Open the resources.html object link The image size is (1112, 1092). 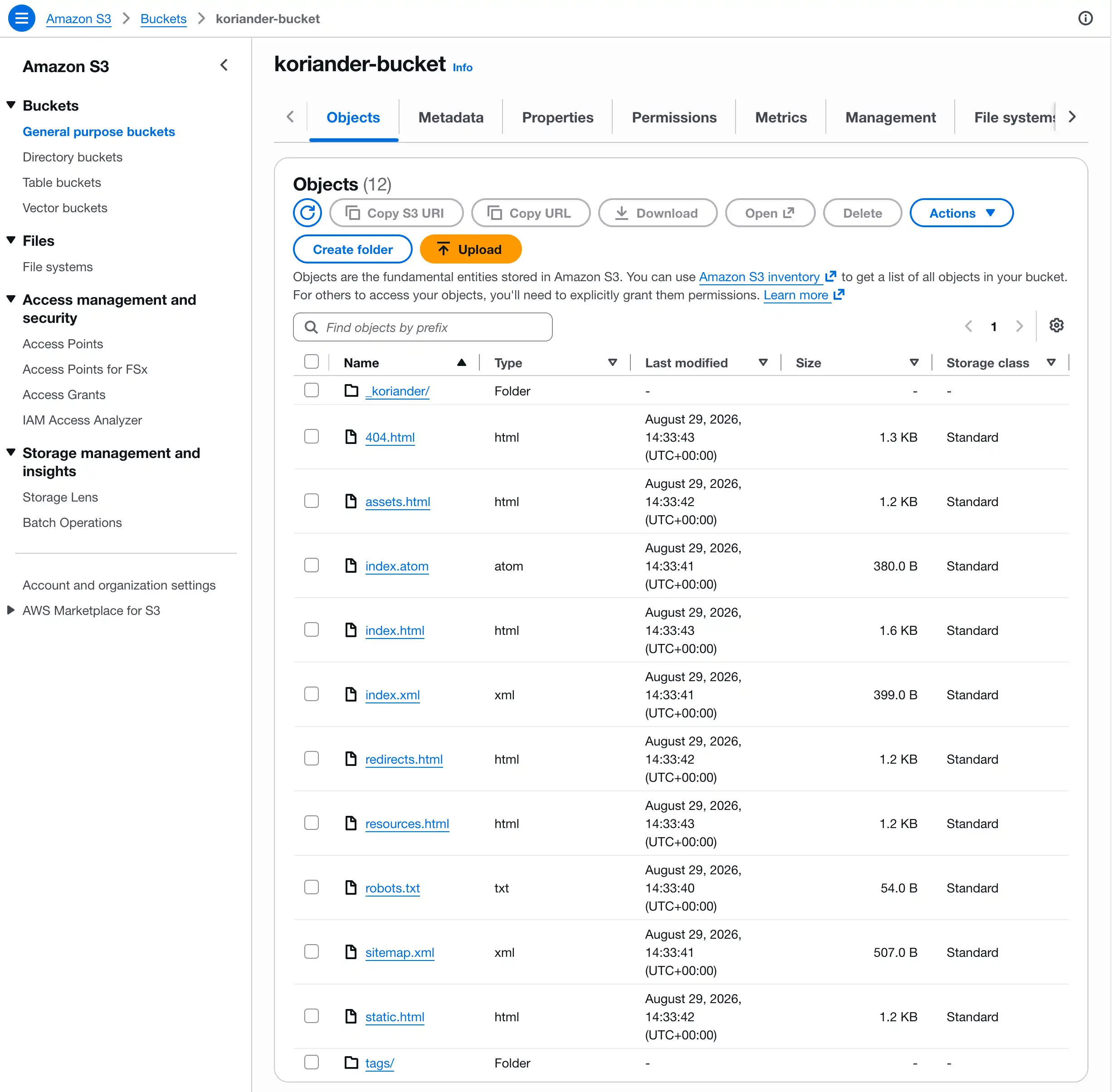click(x=407, y=824)
